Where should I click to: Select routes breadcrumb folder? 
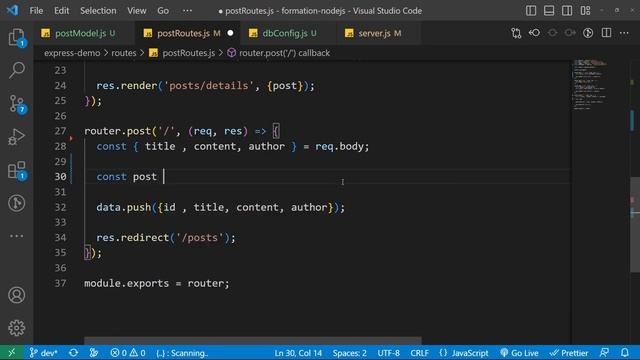(x=124, y=53)
